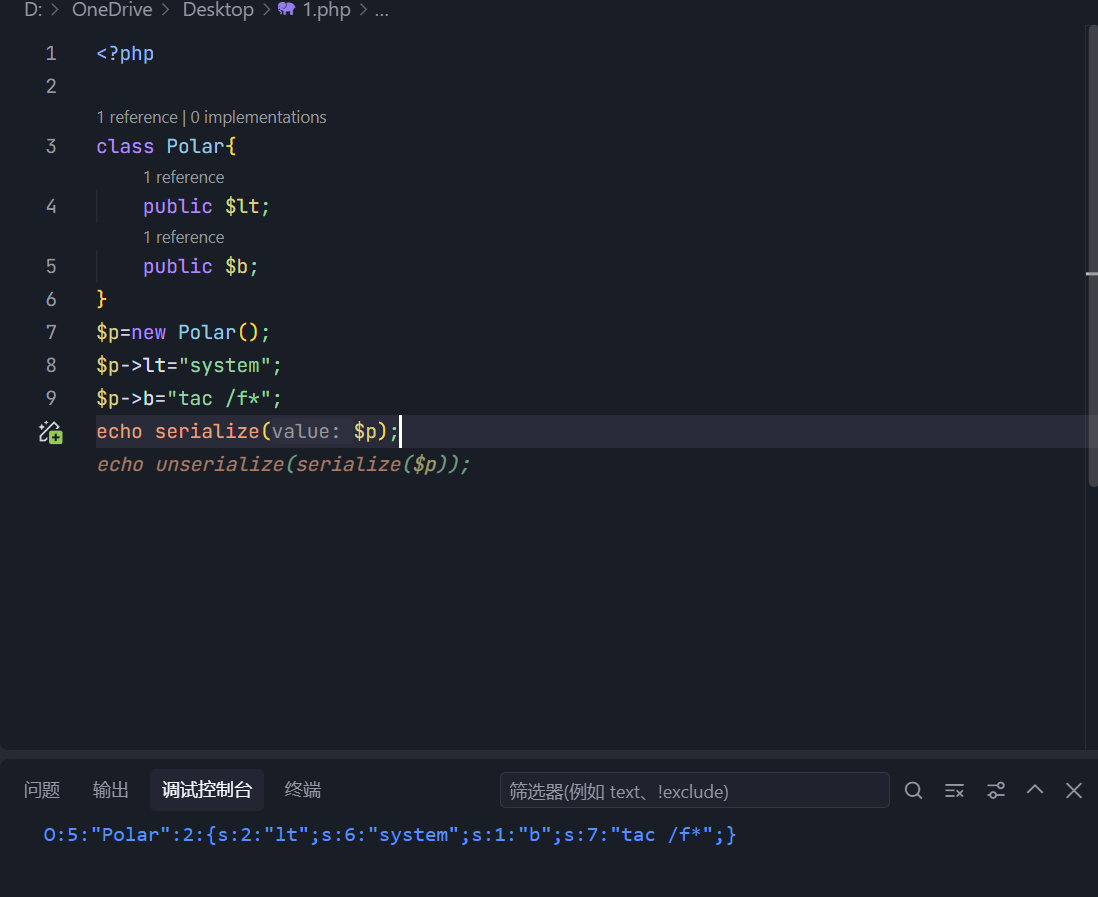The image size is (1098, 897).
Task: Clear the debug console output
Action: tap(954, 791)
